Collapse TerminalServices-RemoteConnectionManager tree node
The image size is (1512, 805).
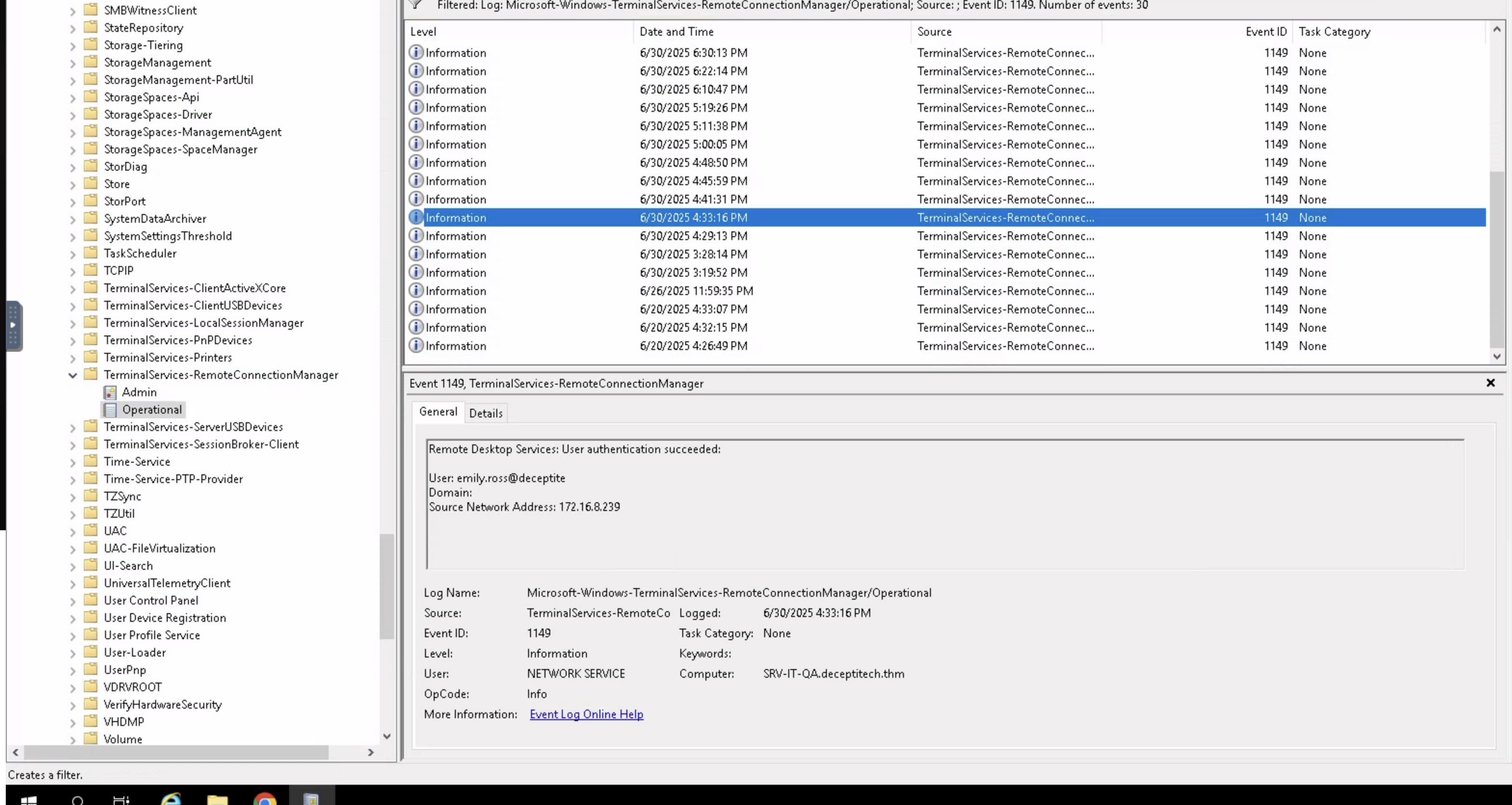click(x=72, y=375)
